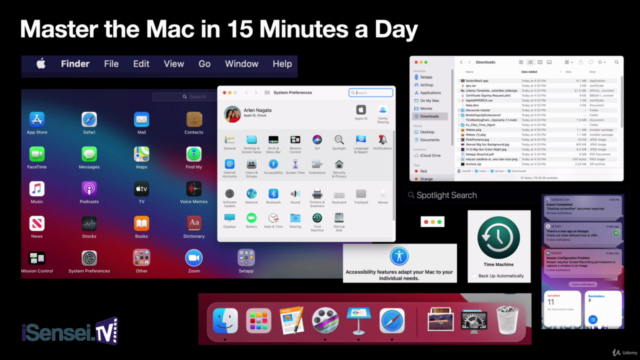Open the Edit menu
The height and width of the screenshot is (360, 640).
click(x=141, y=64)
